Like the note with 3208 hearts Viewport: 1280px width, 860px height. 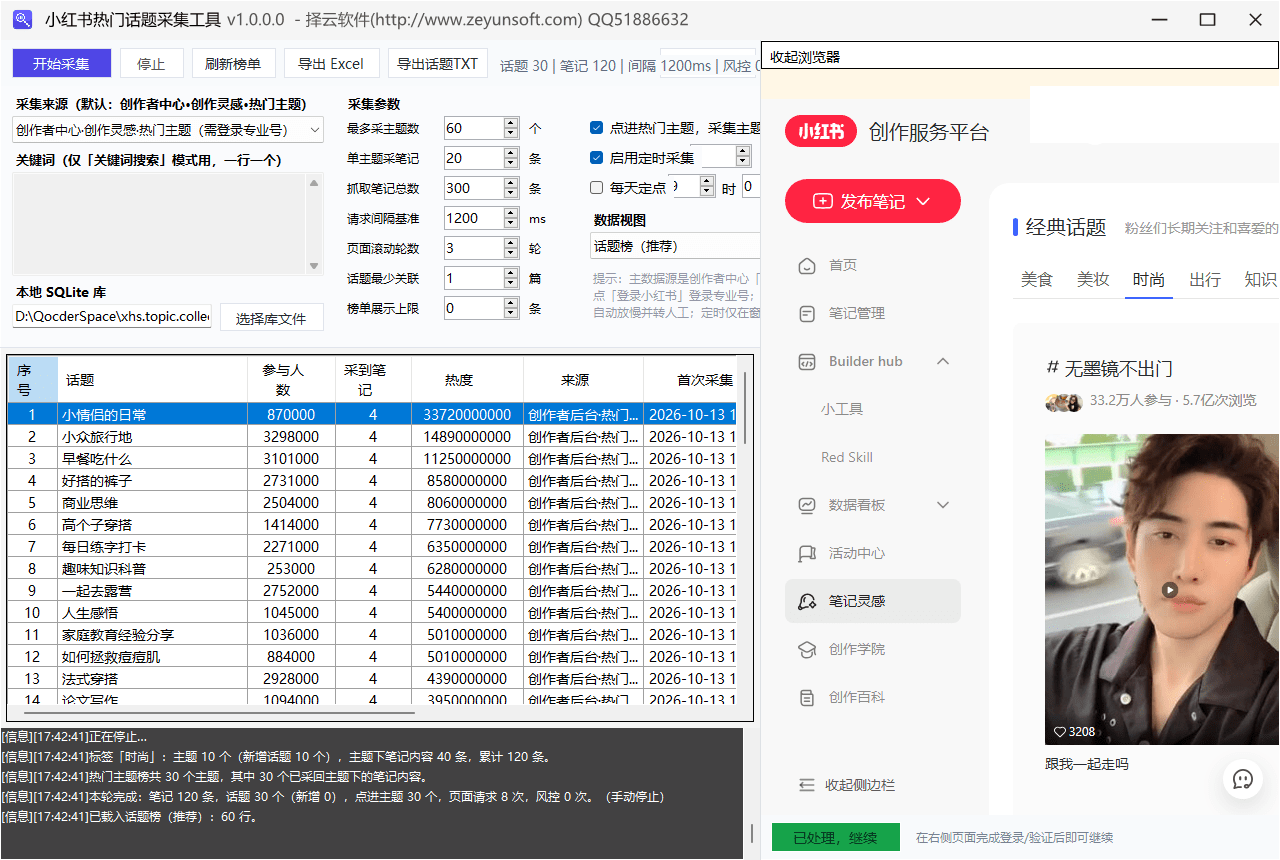tap(1060, 731)
